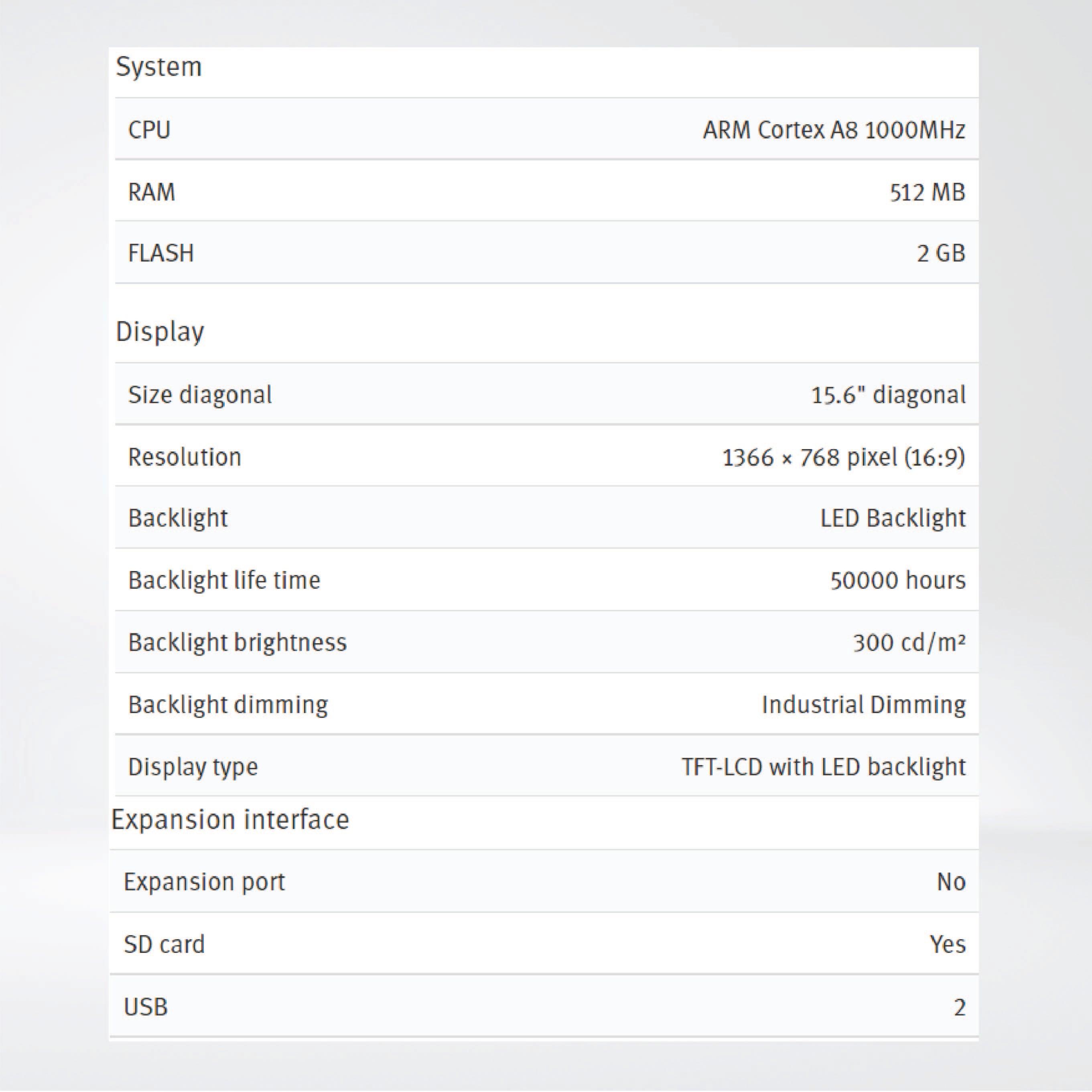1092x1092 pixels.
Task: Click the Display section heading
Action: [160, 332]
